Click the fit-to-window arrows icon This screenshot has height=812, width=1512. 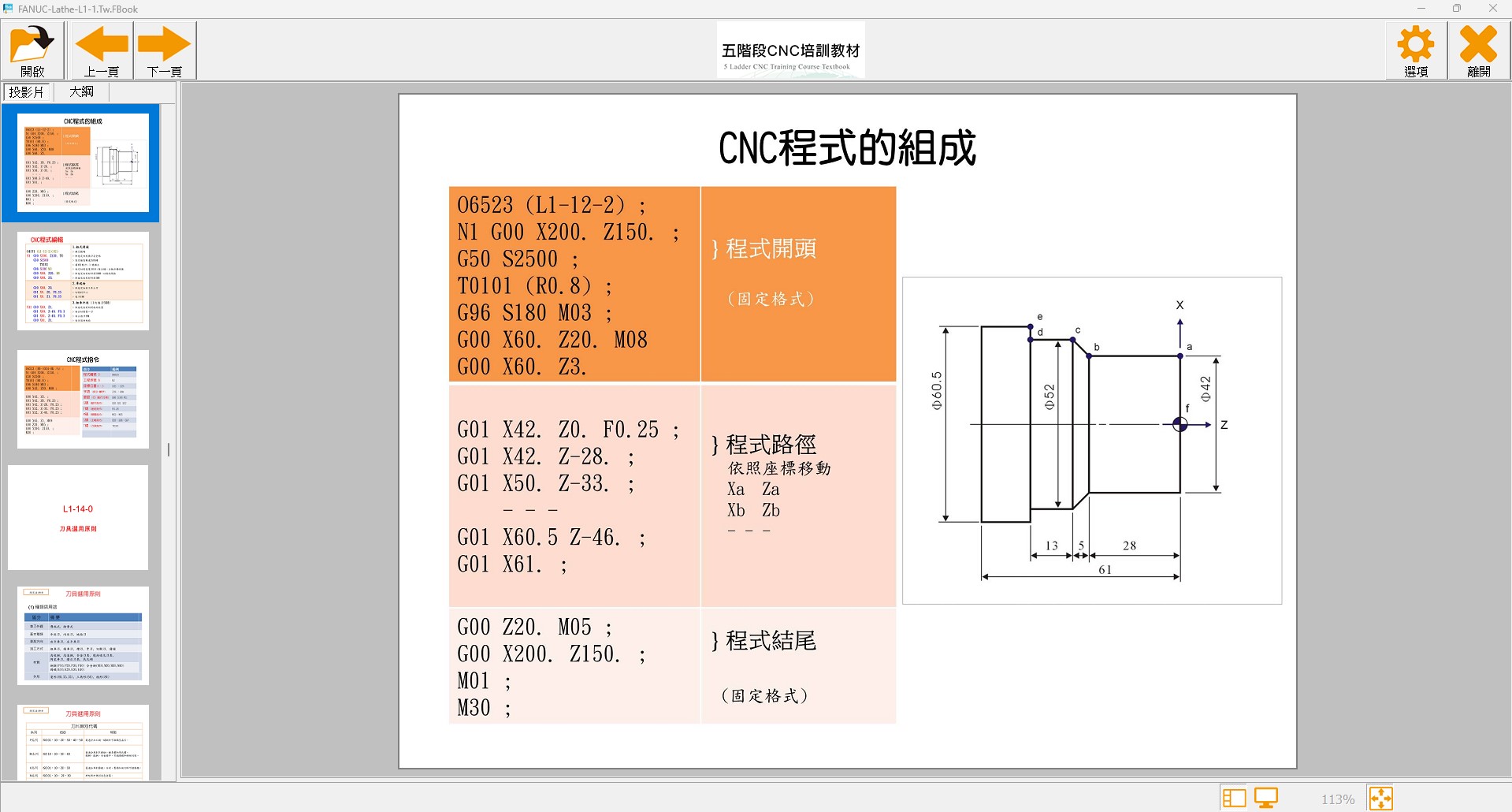click(1380, 798)
